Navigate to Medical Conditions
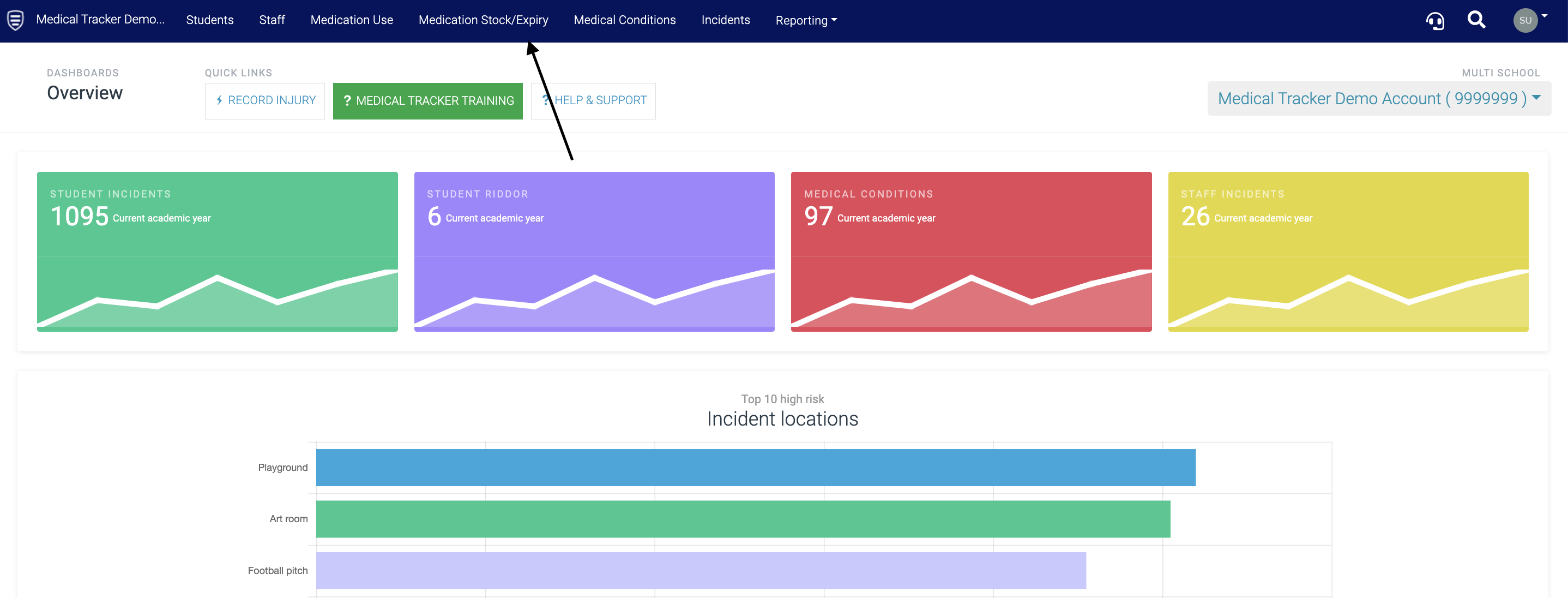1568x598 pixels. (624, 20)
